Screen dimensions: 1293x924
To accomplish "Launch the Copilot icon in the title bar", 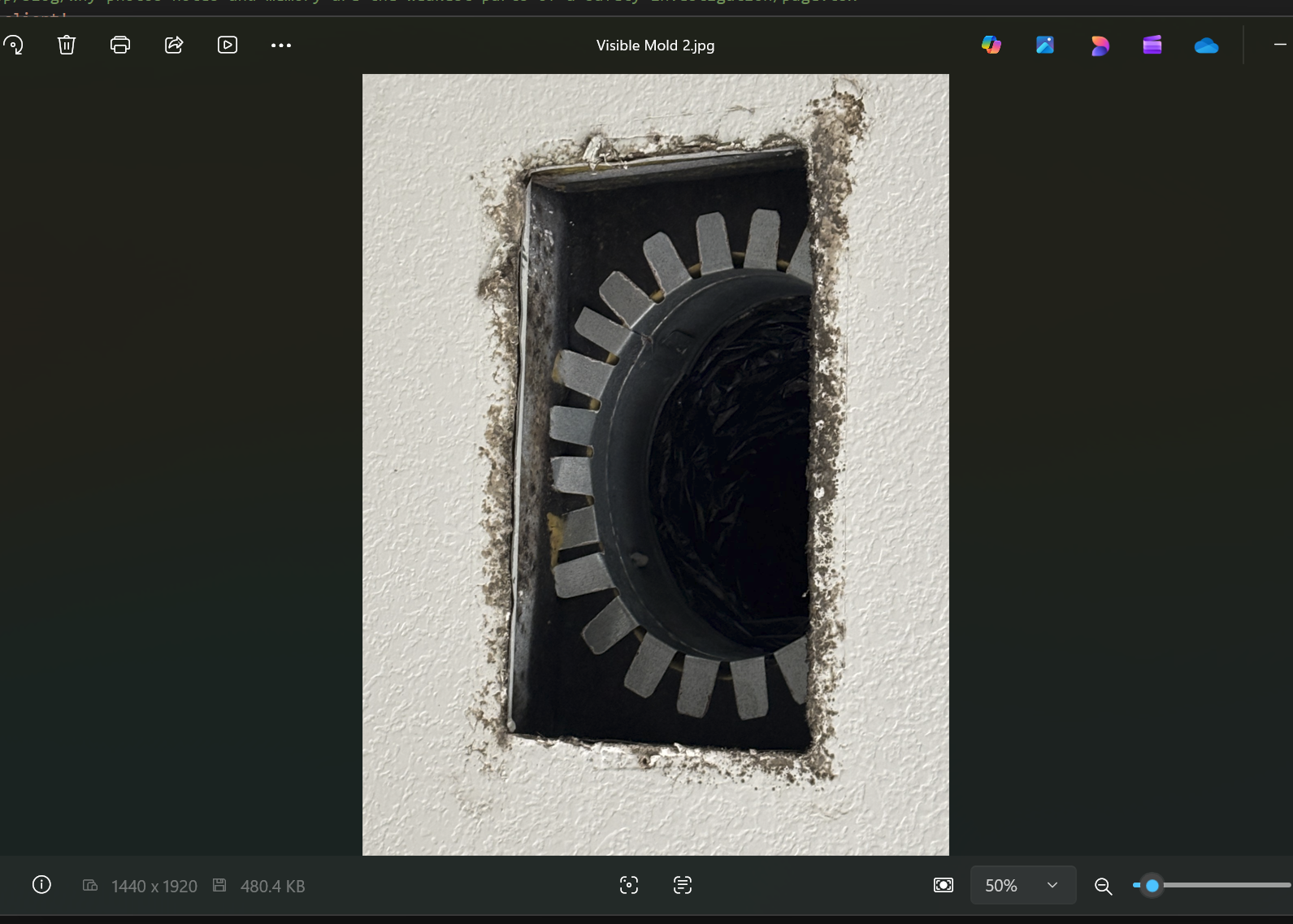I will tap(991, 45).
